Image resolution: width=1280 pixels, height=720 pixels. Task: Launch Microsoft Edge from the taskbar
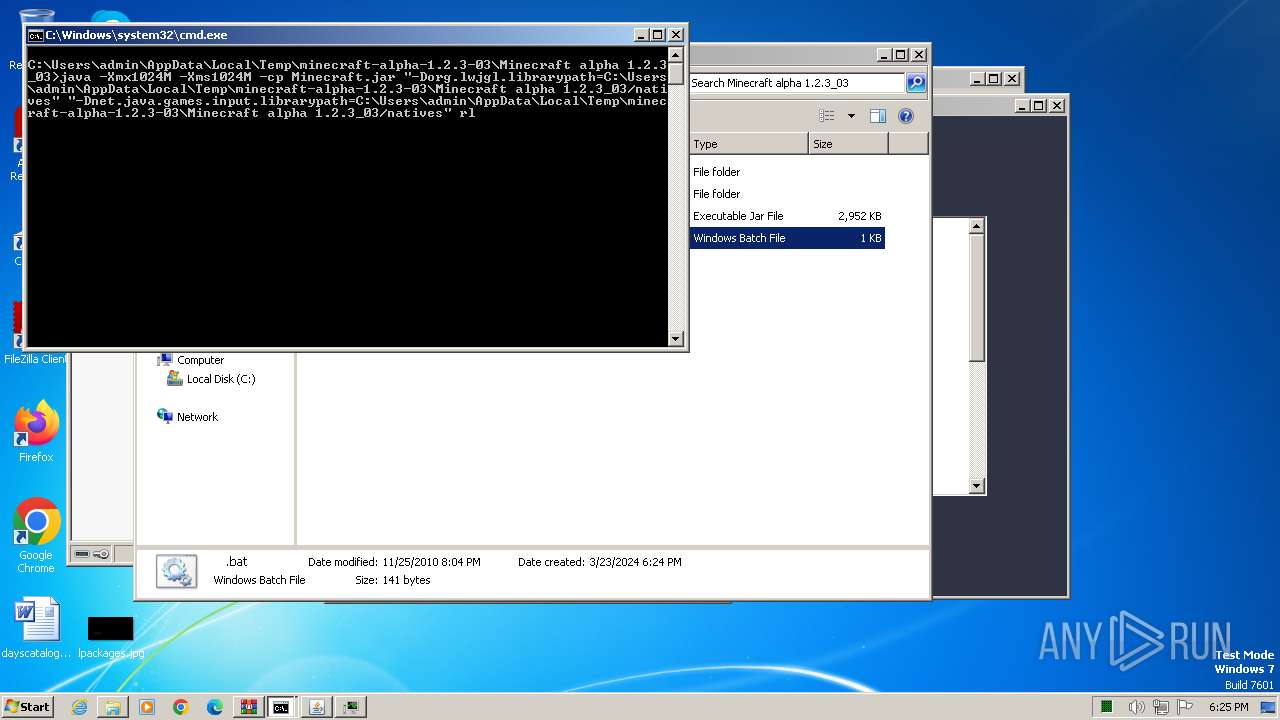[215, 707]
